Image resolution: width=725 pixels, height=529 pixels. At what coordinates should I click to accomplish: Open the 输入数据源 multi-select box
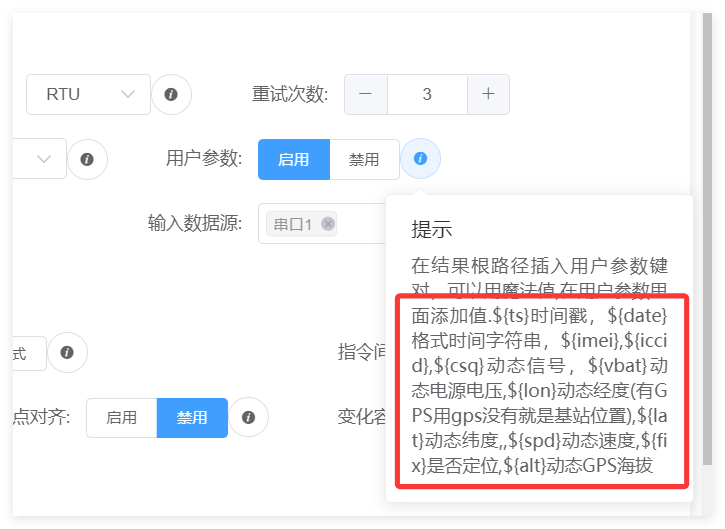tap(360, 224)
